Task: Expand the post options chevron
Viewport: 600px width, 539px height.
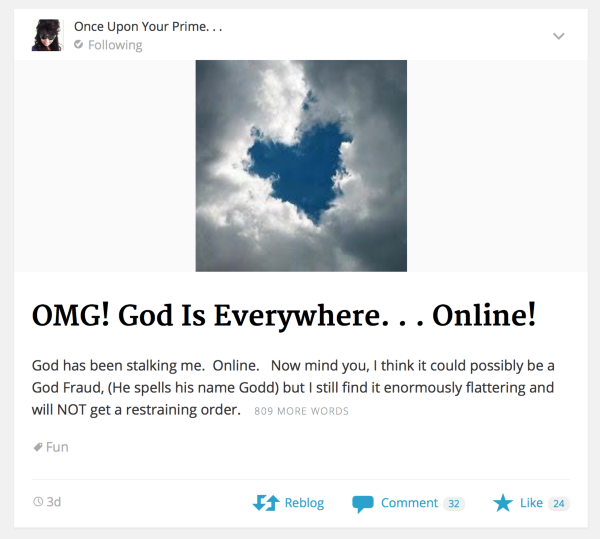Action: (x=559, y=36)
